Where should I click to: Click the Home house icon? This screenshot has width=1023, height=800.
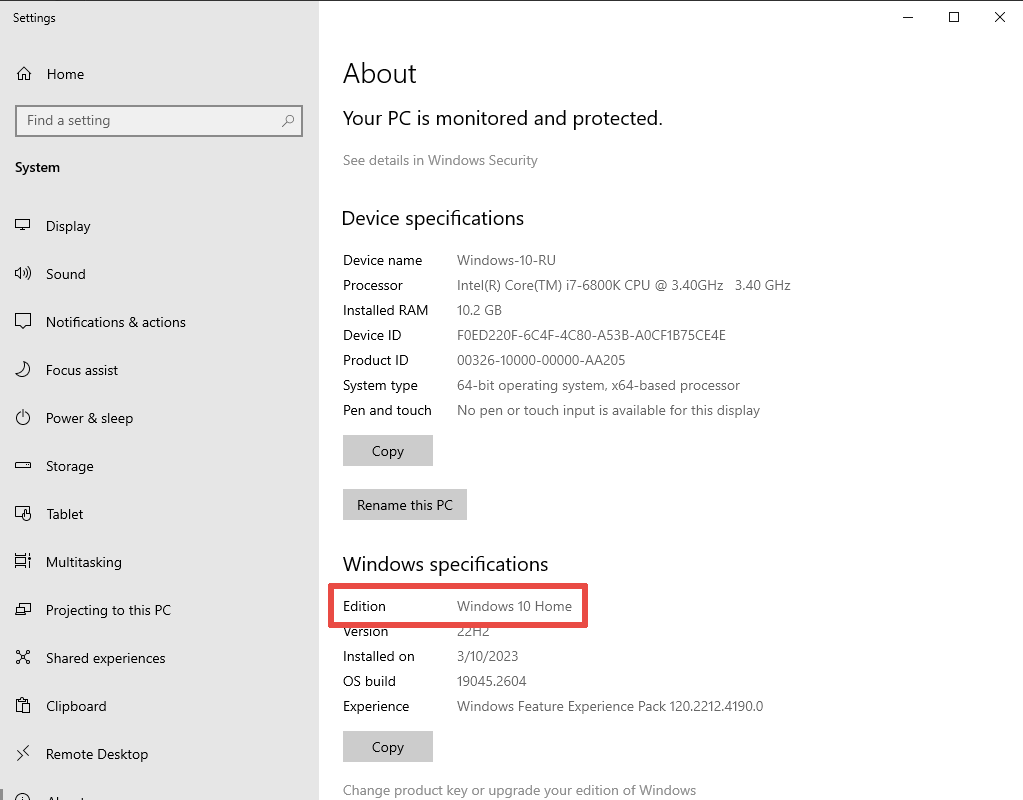pyautogui.click(x=24, y=74)
